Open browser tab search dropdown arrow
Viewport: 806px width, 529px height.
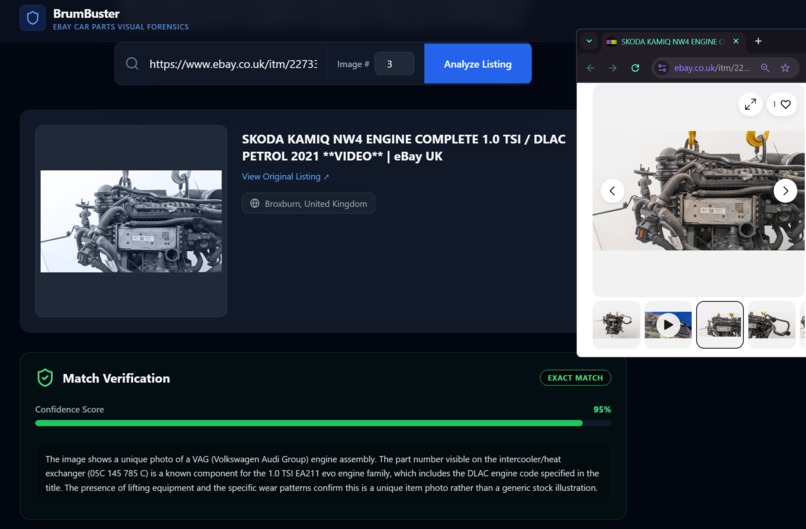pos(589,42)
